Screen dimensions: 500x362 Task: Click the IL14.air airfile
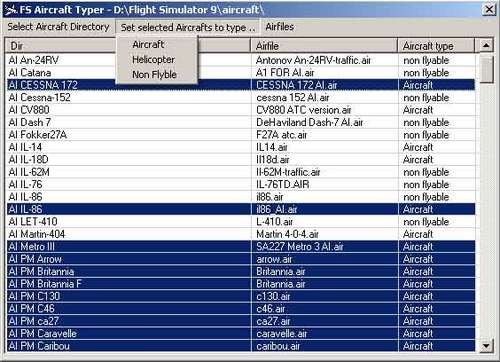[272, 147]
